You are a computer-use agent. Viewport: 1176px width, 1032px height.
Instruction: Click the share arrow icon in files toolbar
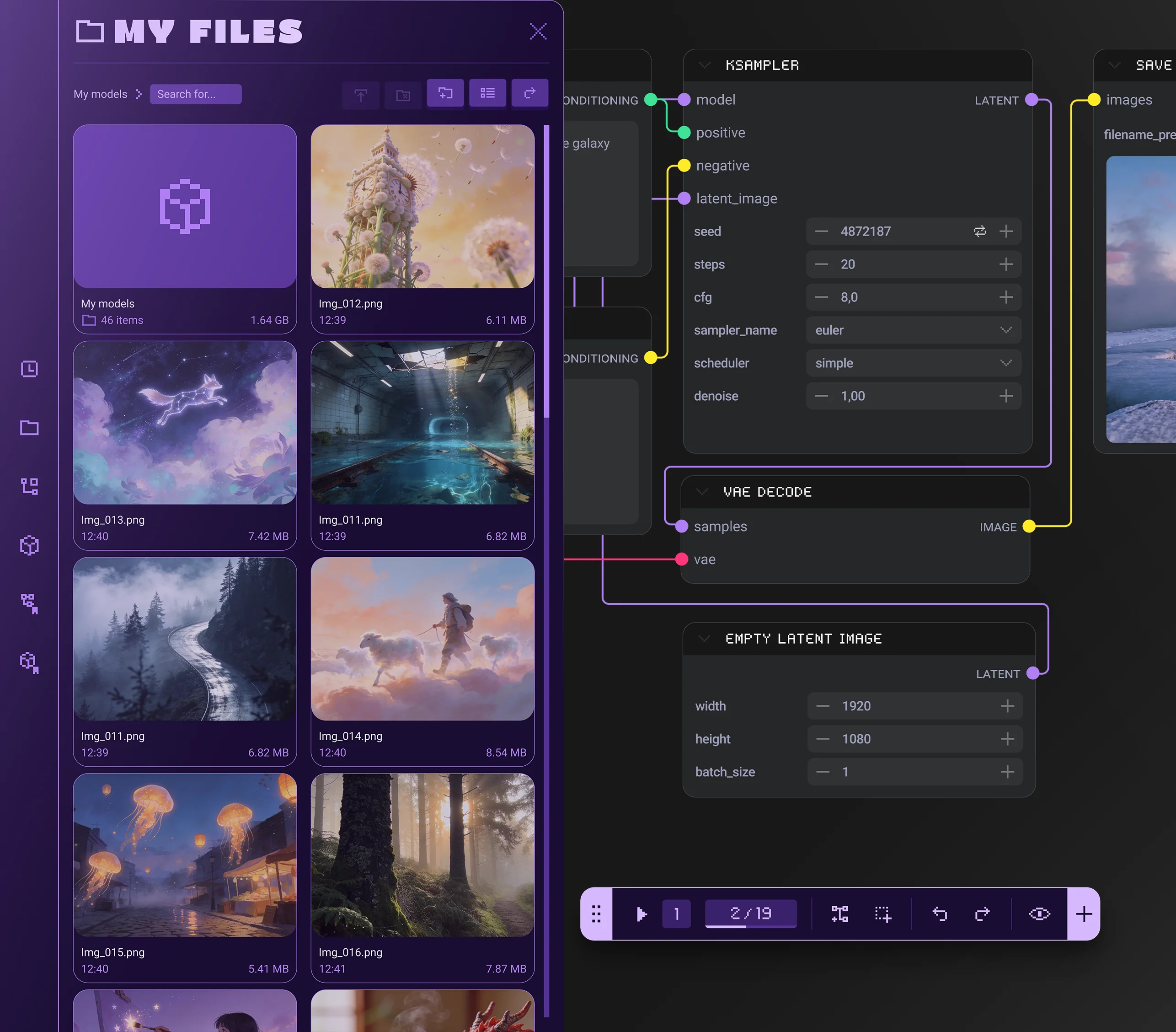pos(529,93)
